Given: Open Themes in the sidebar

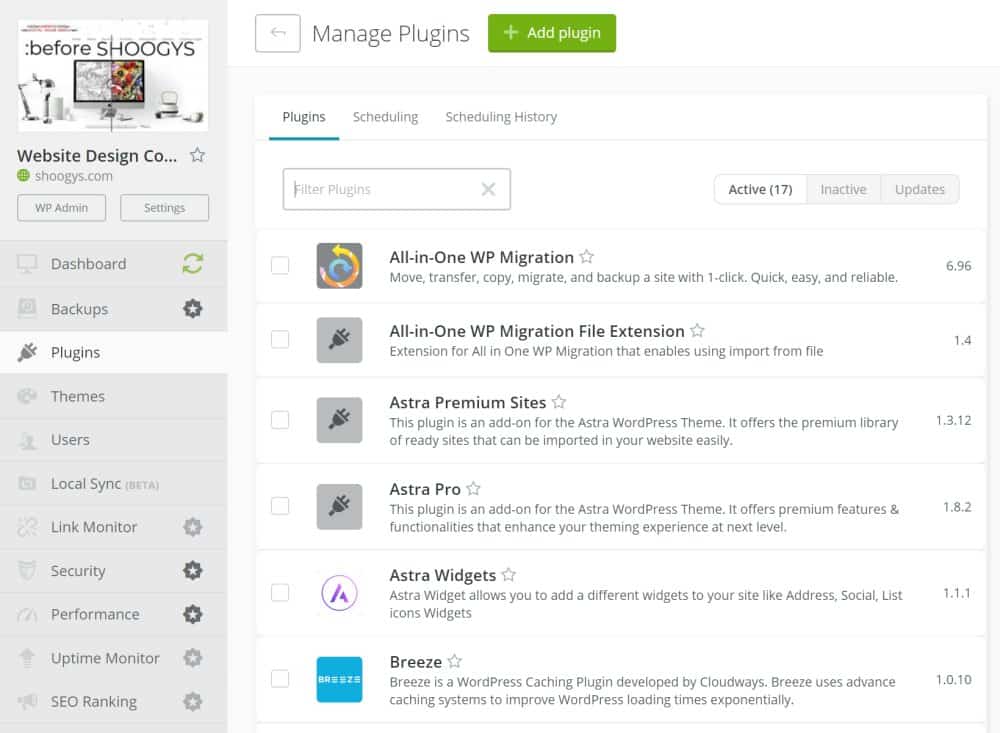Looking at the screenshot, I should [x=114, y=396].
